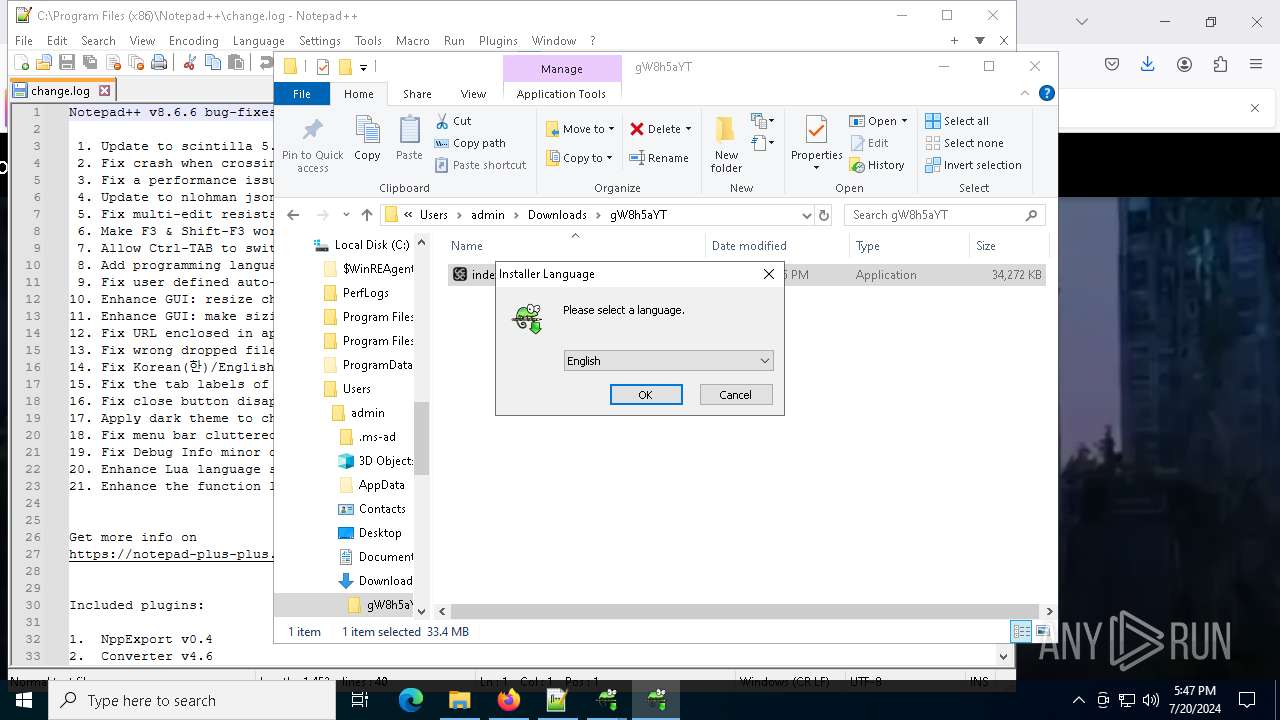Click OK in the Installer Language dialog
This screenshot has height=720, width=1280.
coord(646,395)
